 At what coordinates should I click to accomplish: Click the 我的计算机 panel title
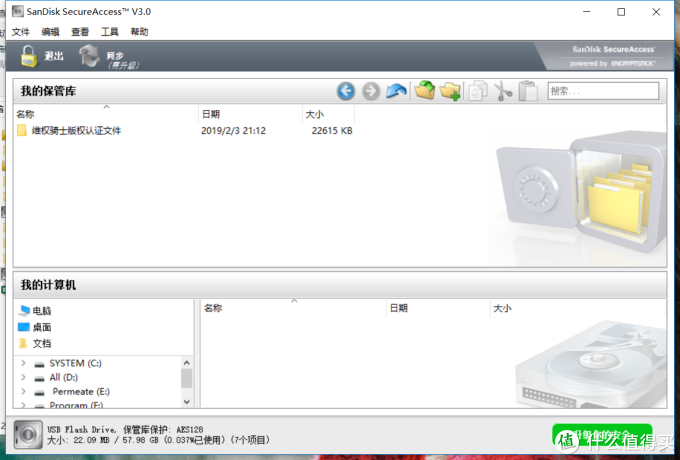click(48, 285)
